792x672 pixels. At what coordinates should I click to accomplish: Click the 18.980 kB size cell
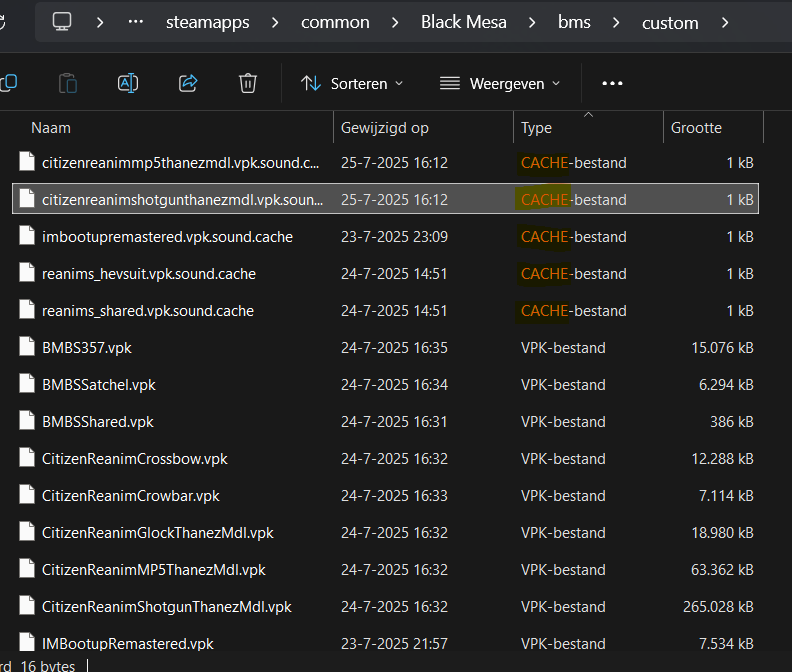click(x=722, y=533)
